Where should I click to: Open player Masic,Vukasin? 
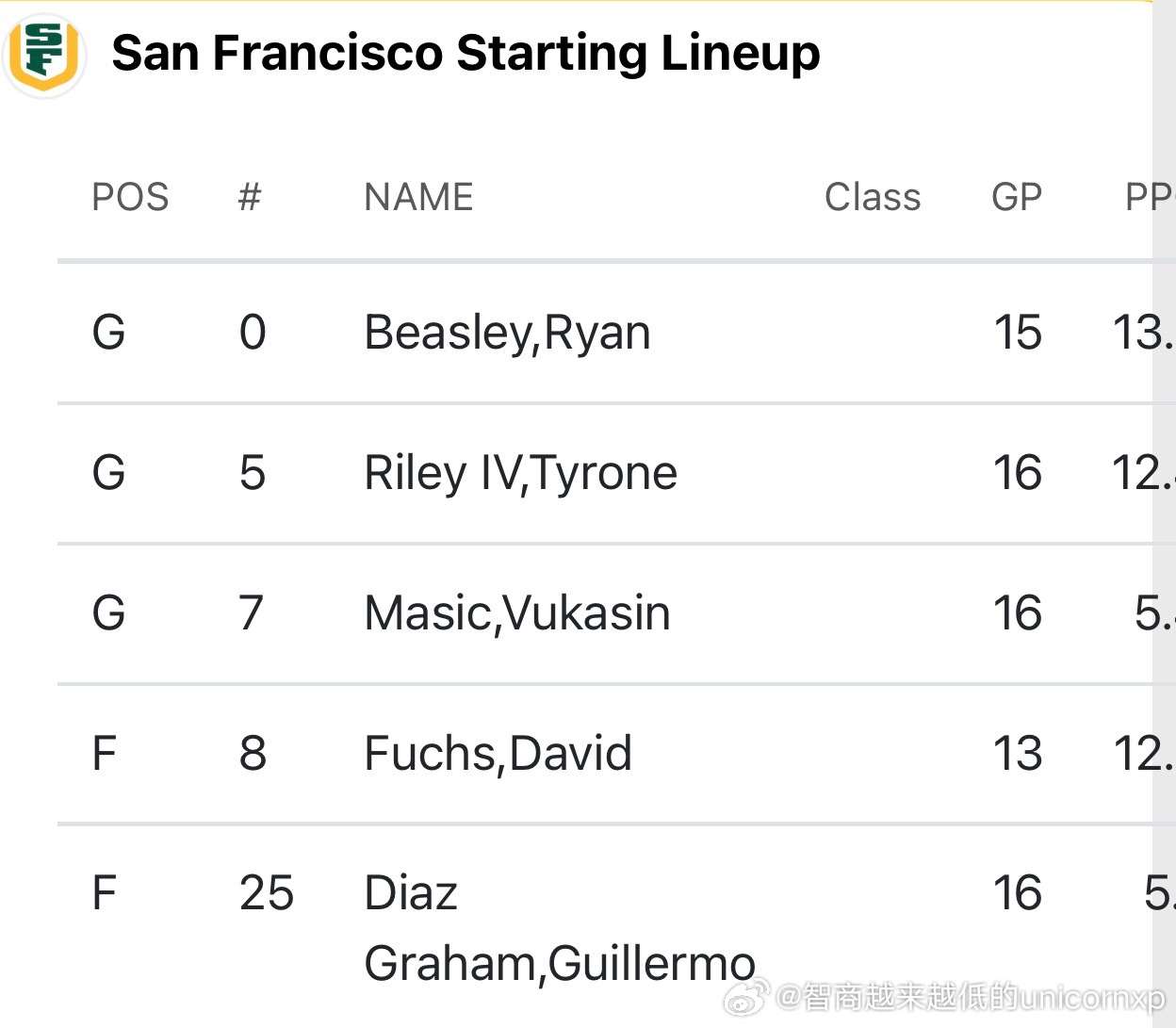pos(517,613)
